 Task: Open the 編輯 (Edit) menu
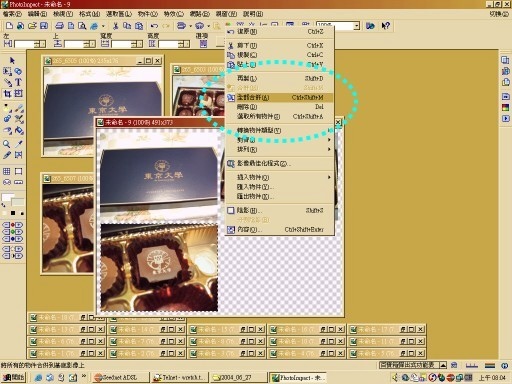click(37, 14)
